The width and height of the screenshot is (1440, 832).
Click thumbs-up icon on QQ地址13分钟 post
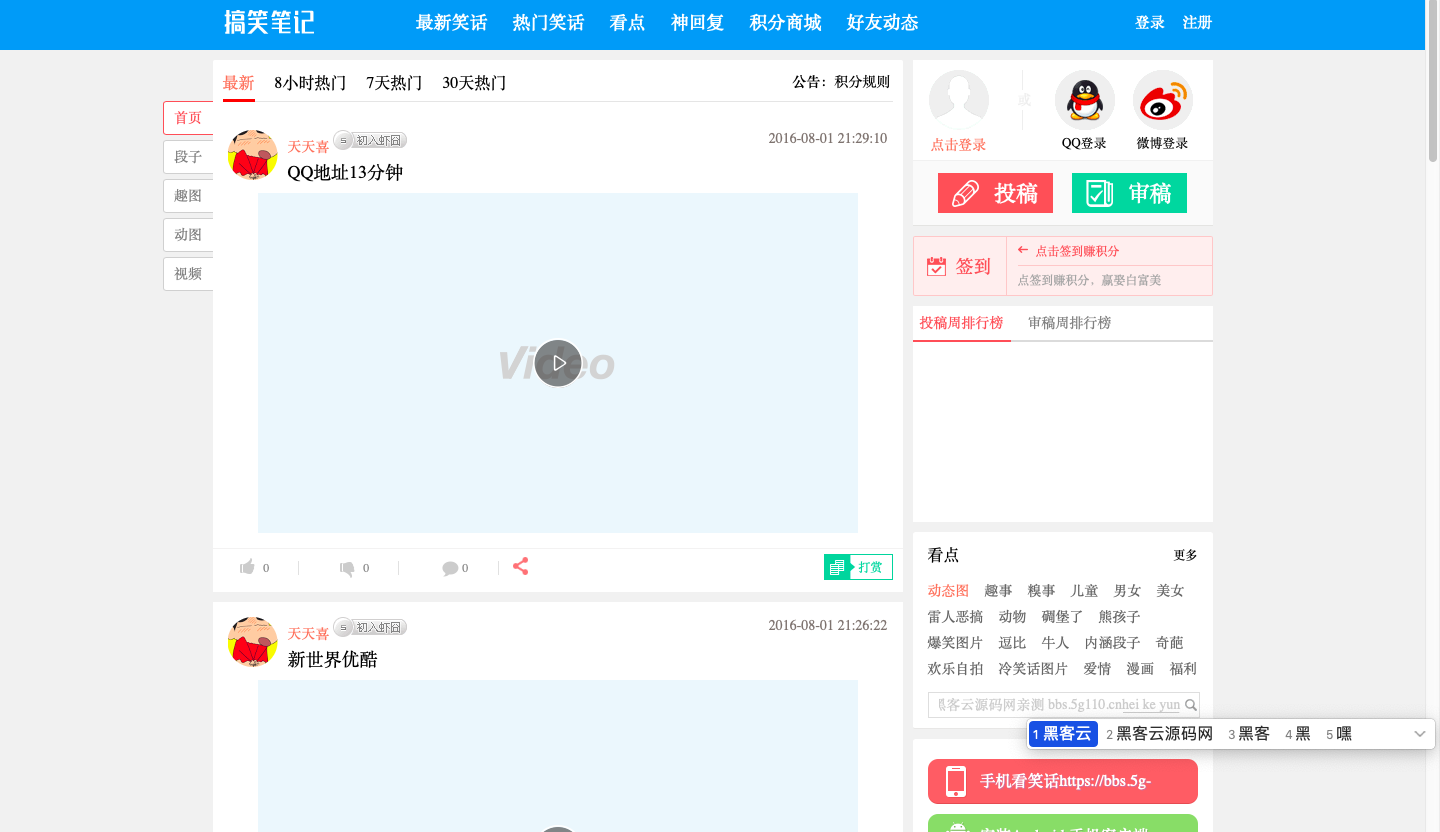click(247, 568)
